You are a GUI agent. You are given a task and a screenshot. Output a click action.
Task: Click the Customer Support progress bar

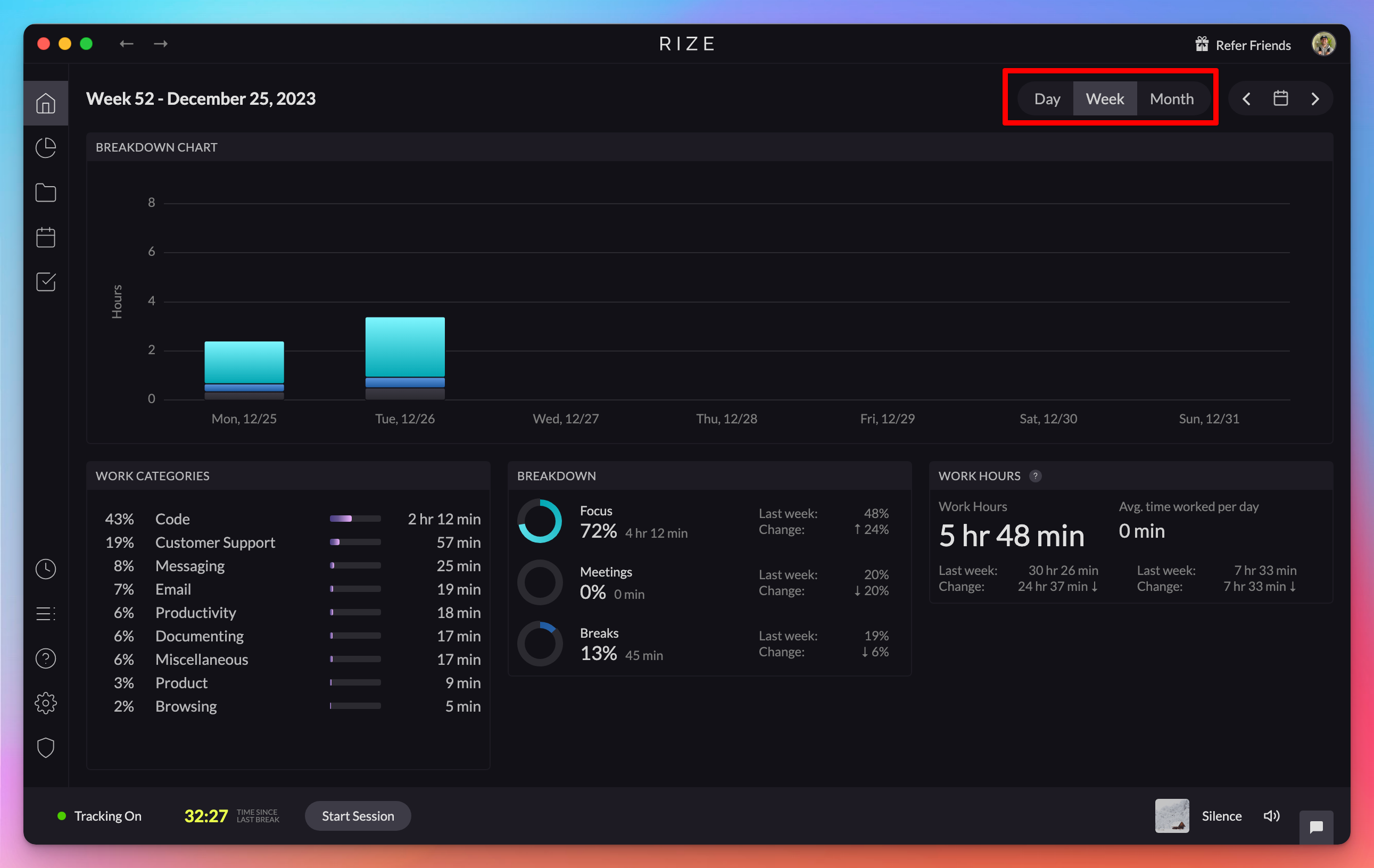click(x=355, y=542)
